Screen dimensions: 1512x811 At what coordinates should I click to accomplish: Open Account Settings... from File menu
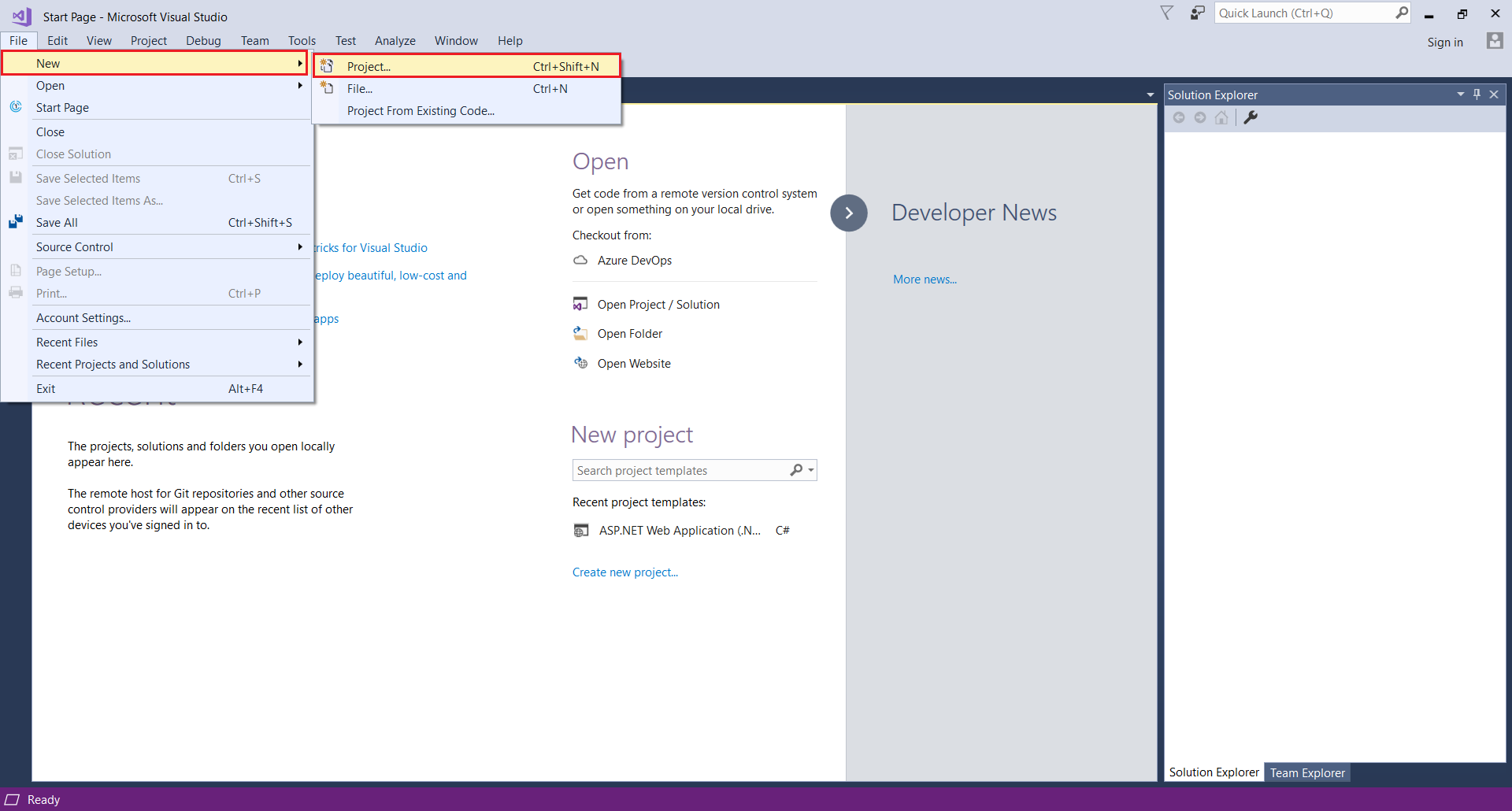click(x=157, y=317)
